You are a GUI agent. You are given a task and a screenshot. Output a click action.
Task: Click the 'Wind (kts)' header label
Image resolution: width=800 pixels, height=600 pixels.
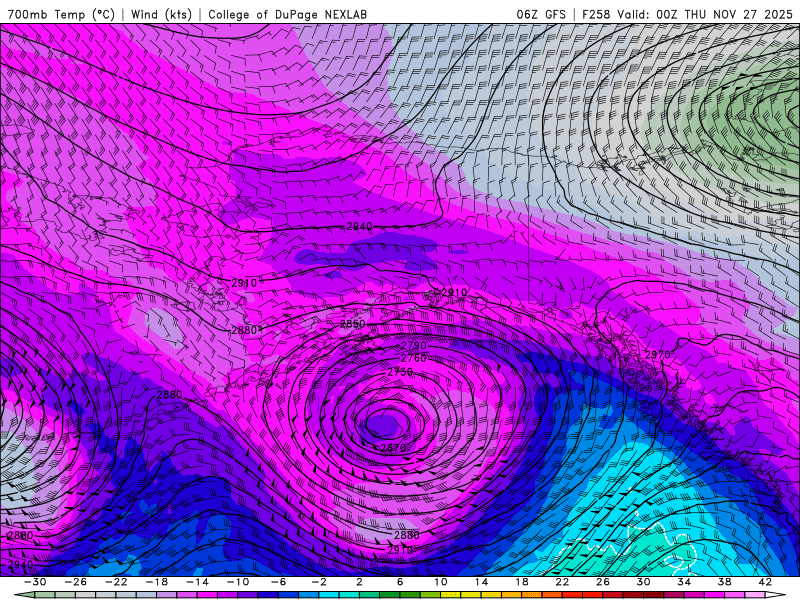coord(161,14)
